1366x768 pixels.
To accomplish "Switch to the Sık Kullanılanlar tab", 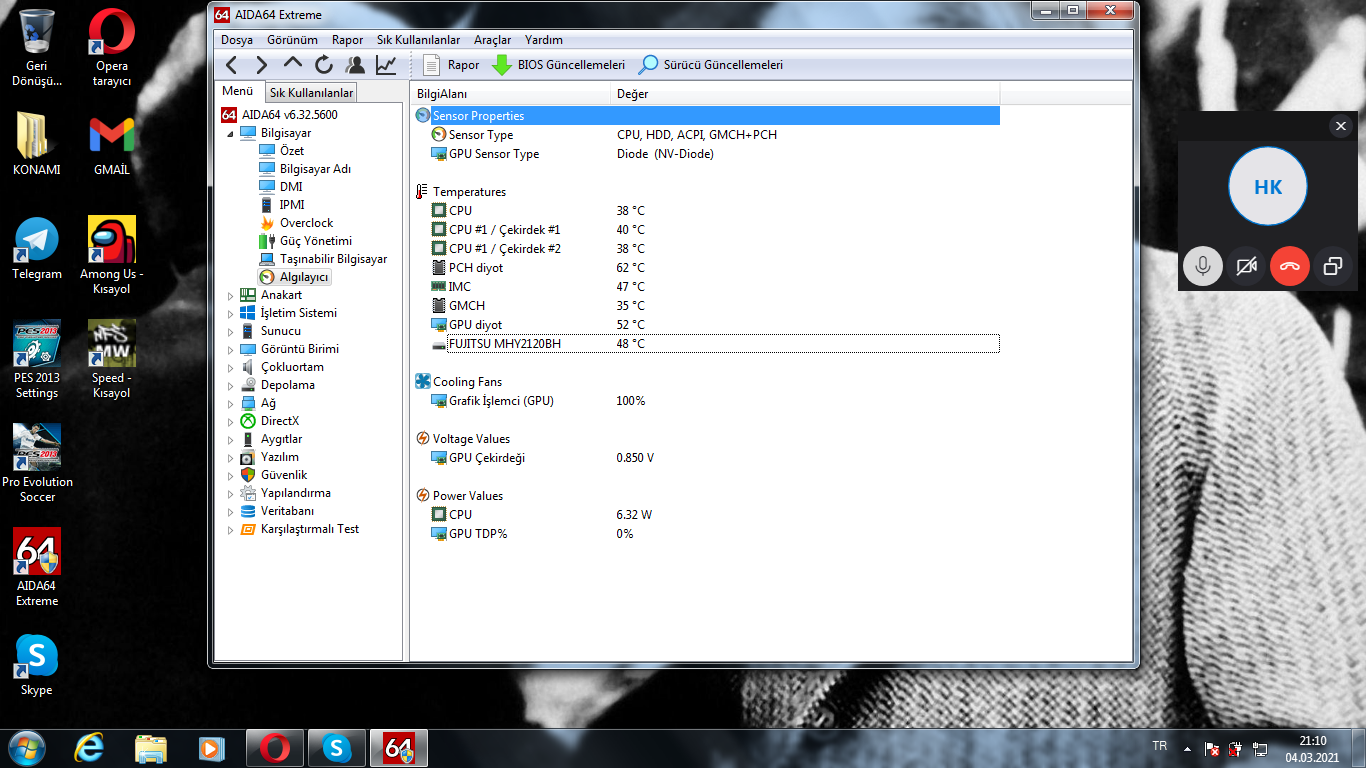I will pyautogui.click(x=312, y=93).
